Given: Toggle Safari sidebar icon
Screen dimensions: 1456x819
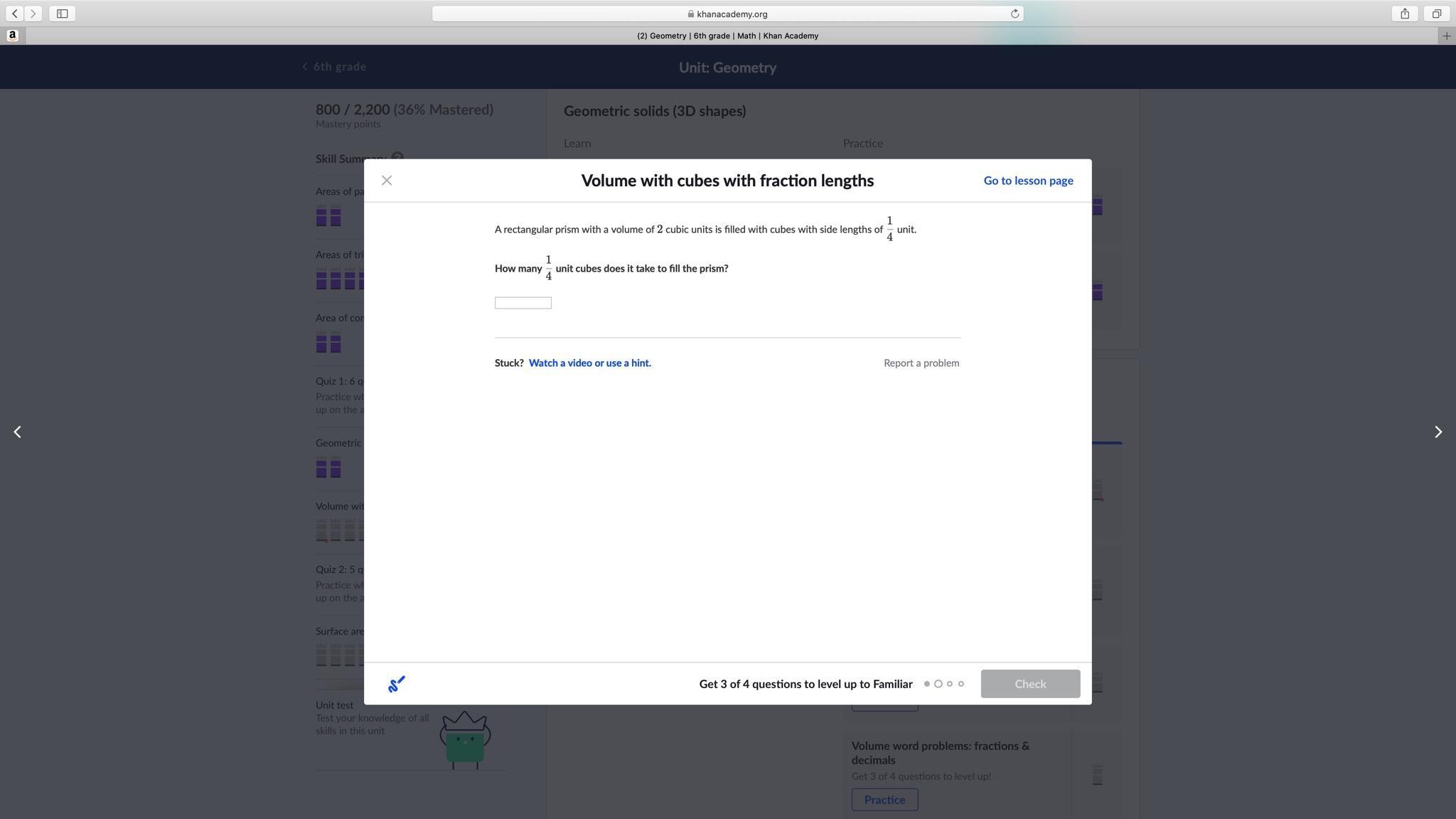Looking at the screenshot, I should tap(62, 14).
